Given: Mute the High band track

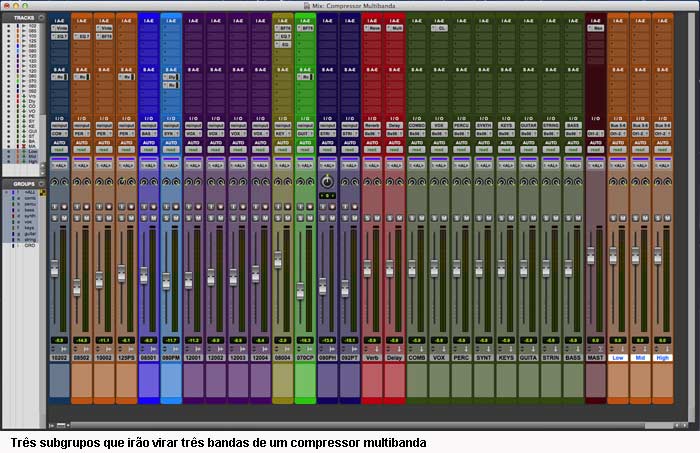Looking at the screenshot, I should point(667,218).
